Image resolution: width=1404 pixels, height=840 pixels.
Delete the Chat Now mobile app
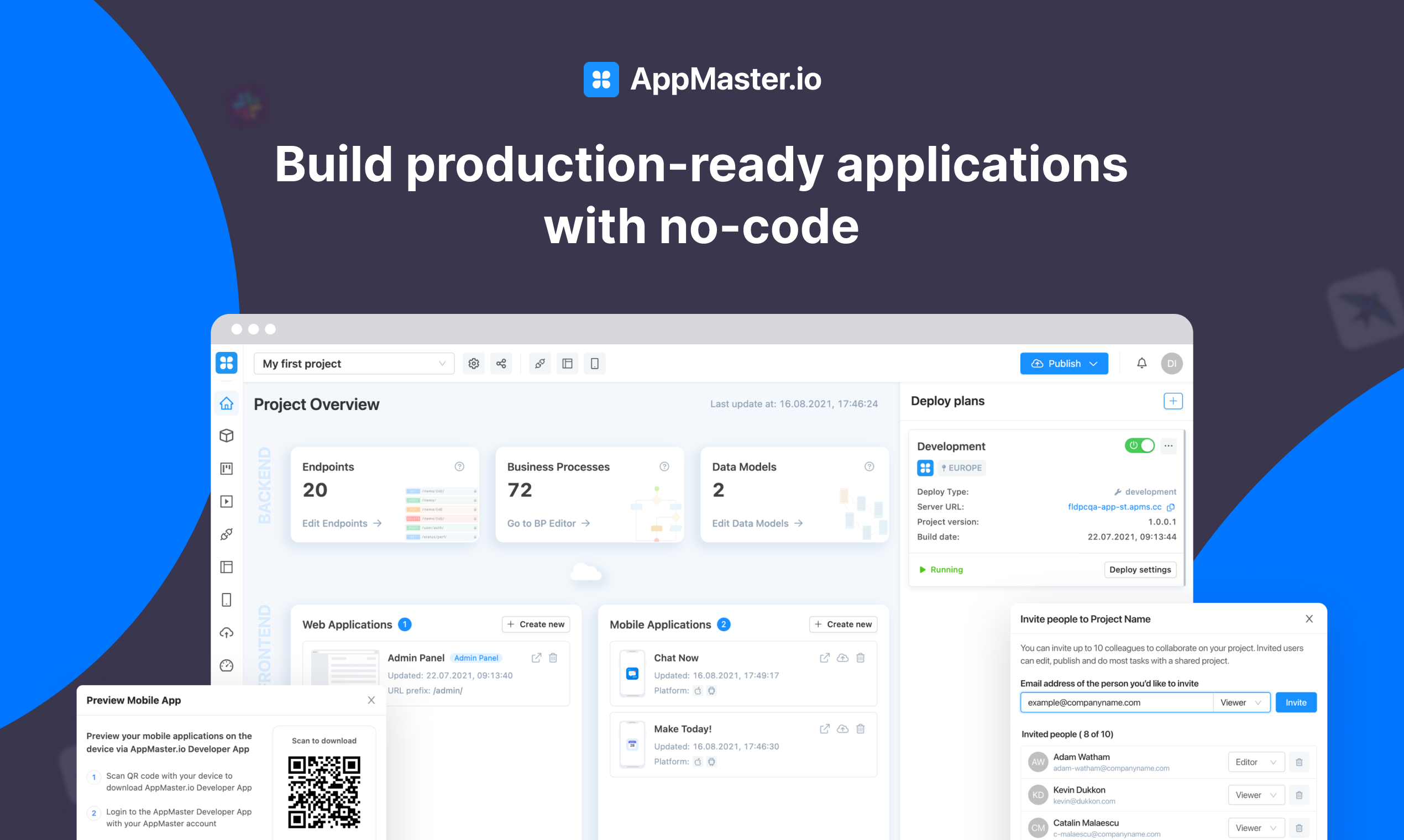(x=861, y=658)
